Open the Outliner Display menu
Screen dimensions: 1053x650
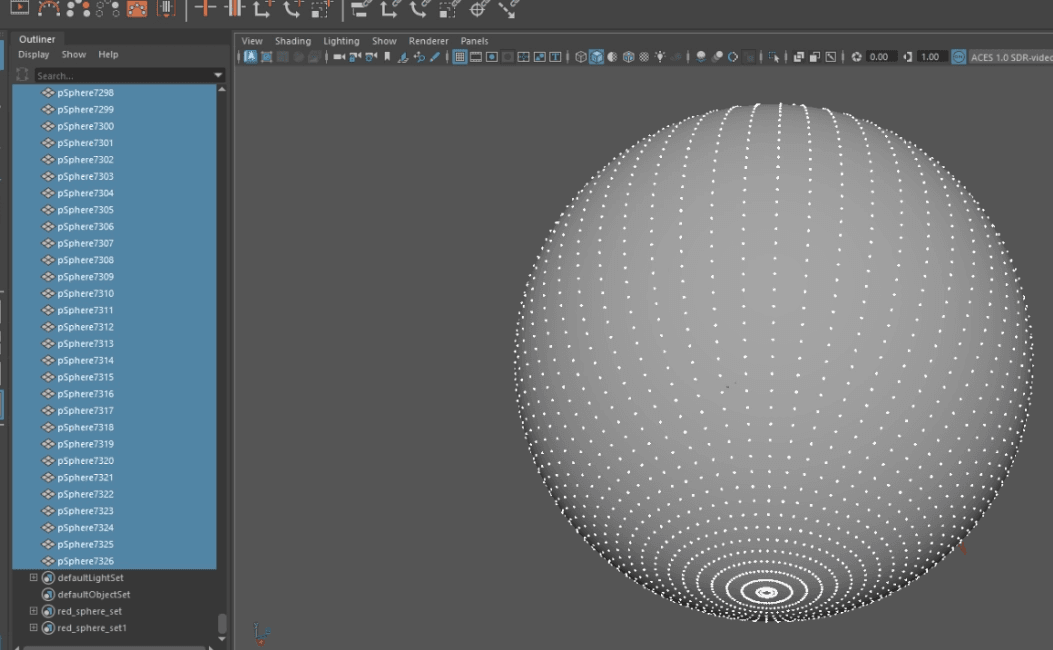pos(33,54)
